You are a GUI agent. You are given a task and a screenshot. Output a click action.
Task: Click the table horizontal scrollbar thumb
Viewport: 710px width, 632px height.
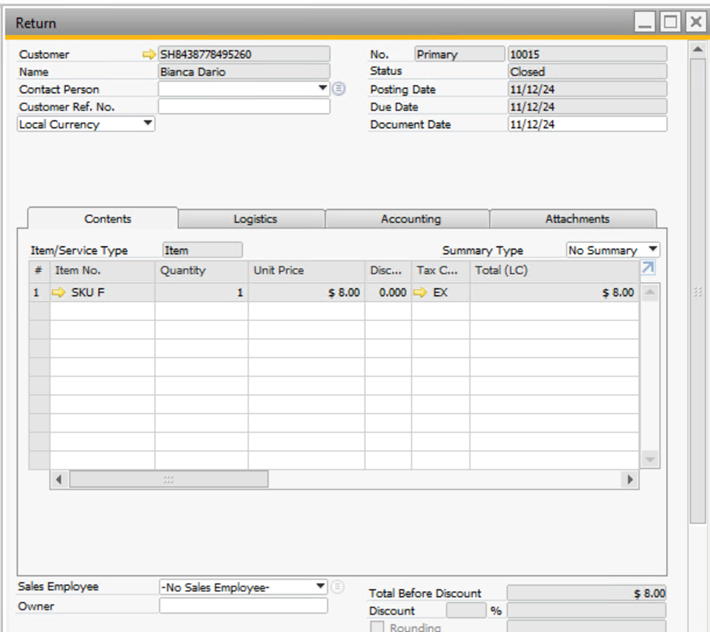point(168,479)
